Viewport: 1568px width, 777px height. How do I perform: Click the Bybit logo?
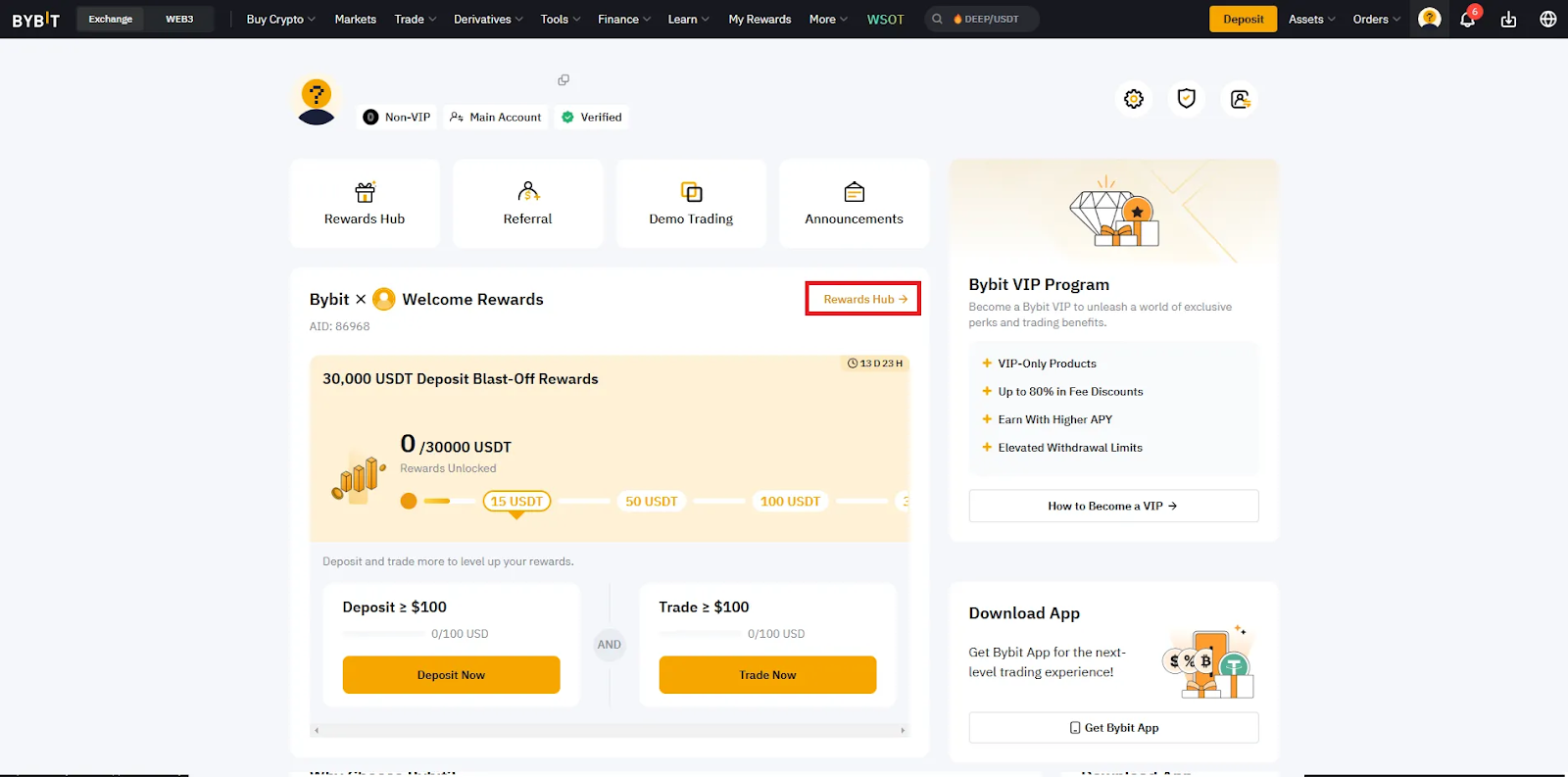click(x=35, y=20)
